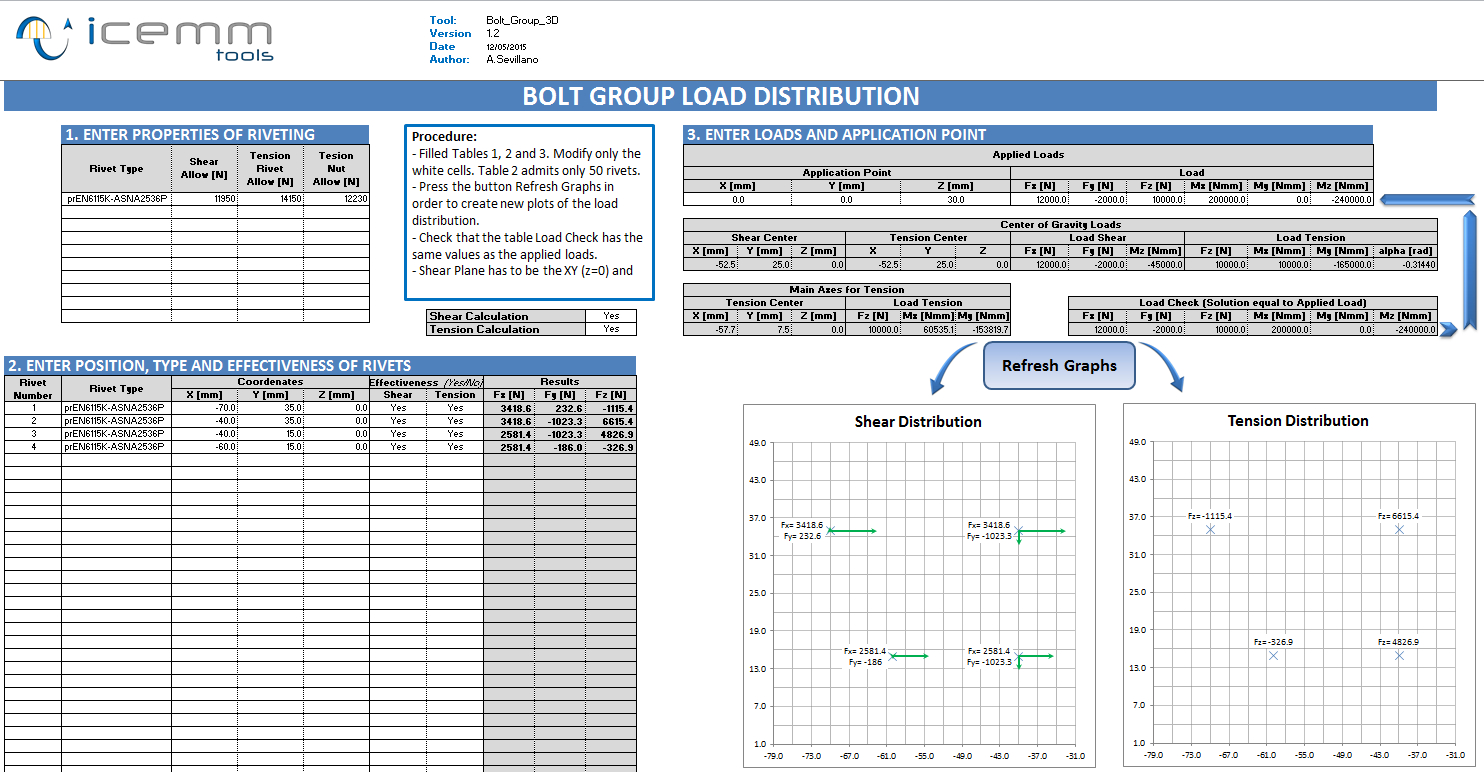Screen dimensions: 1484x772
Task: Toggle Shear effectiveness for rivet number 1
Action: coord(398,408)
